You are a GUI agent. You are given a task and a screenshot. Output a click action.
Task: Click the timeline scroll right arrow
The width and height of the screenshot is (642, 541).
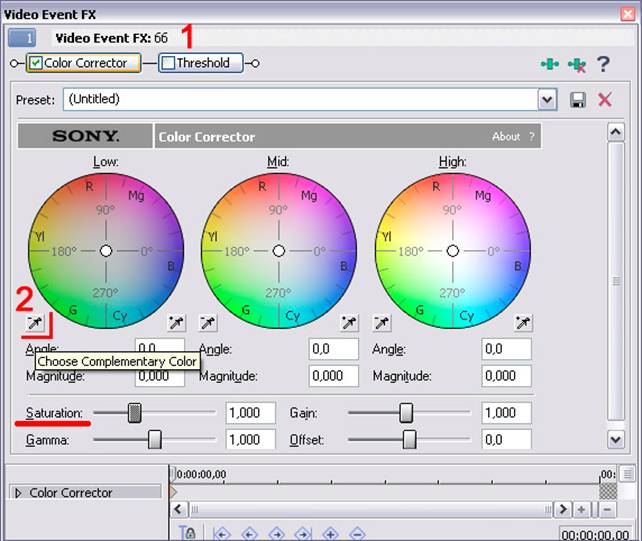coord(563,509)
